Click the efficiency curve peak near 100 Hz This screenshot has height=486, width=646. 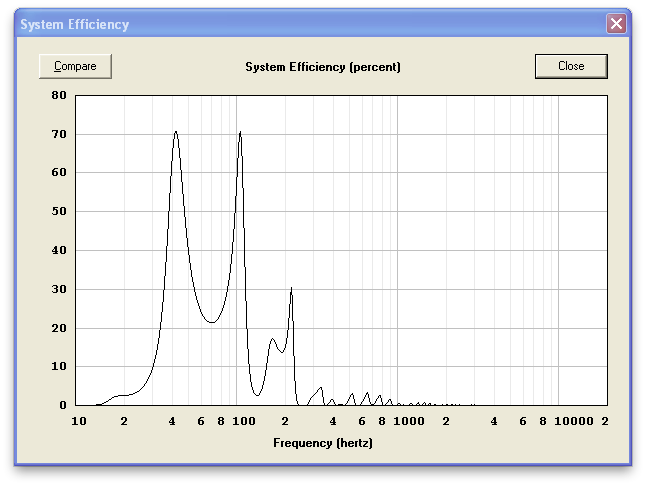click(240, 132)
